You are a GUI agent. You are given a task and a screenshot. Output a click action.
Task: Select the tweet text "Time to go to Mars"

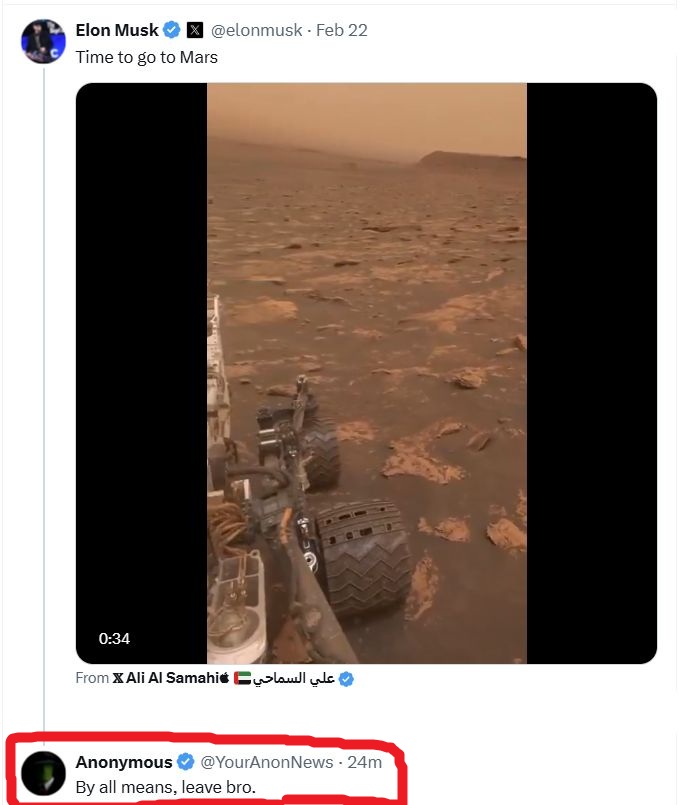[147, 57]
